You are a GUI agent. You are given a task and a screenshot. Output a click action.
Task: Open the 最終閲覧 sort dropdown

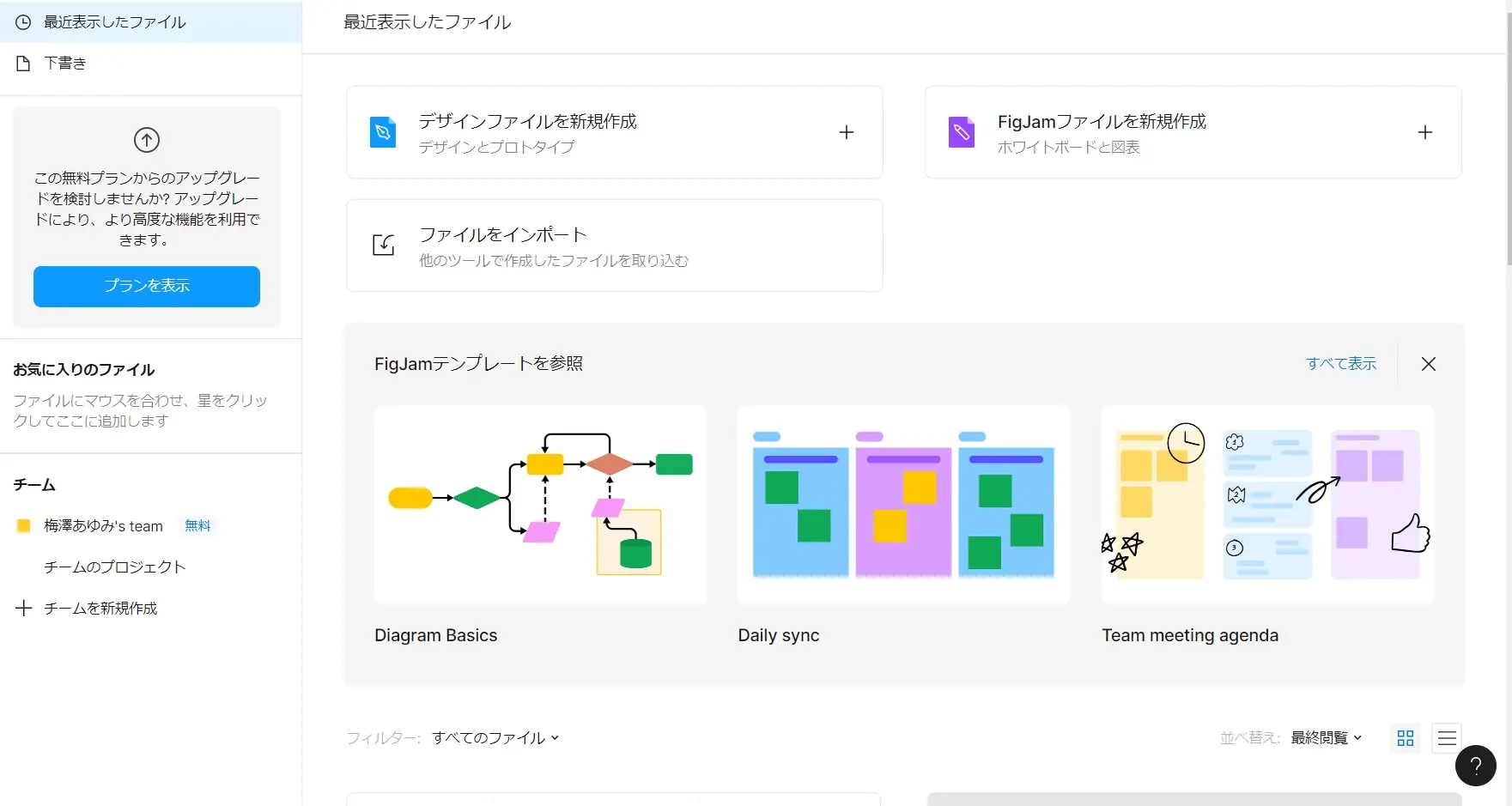tap(1327, 738)
